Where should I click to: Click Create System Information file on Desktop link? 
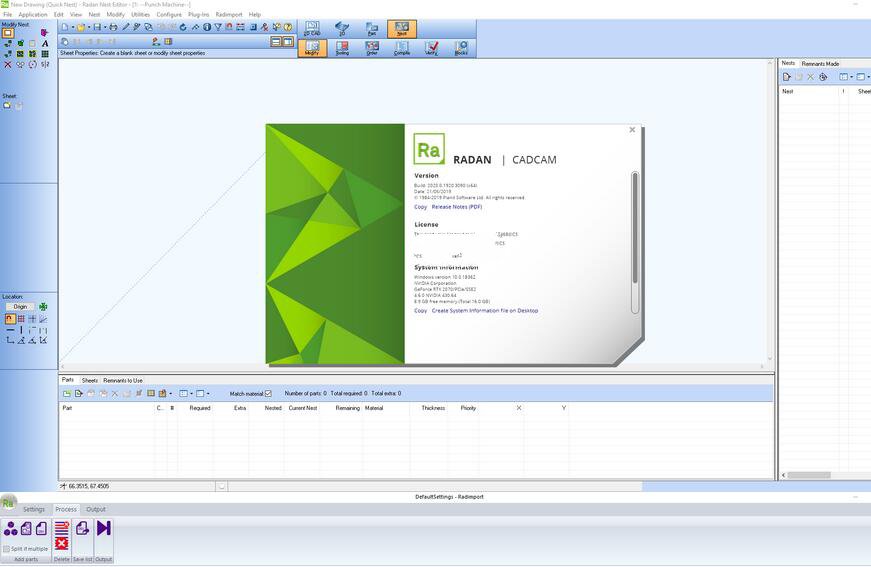pos(485,310)
